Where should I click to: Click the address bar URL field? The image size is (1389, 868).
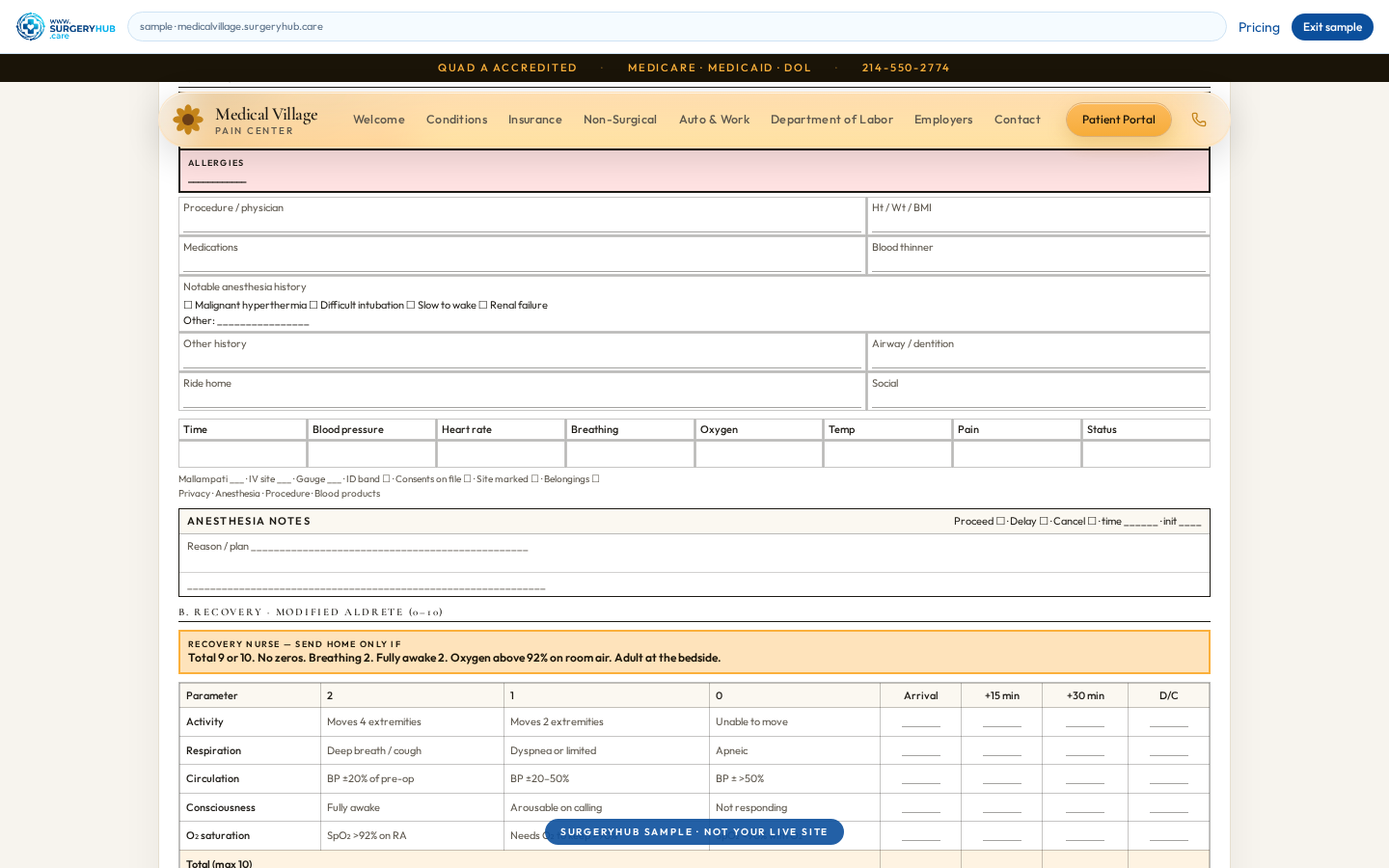coord(676,27)
